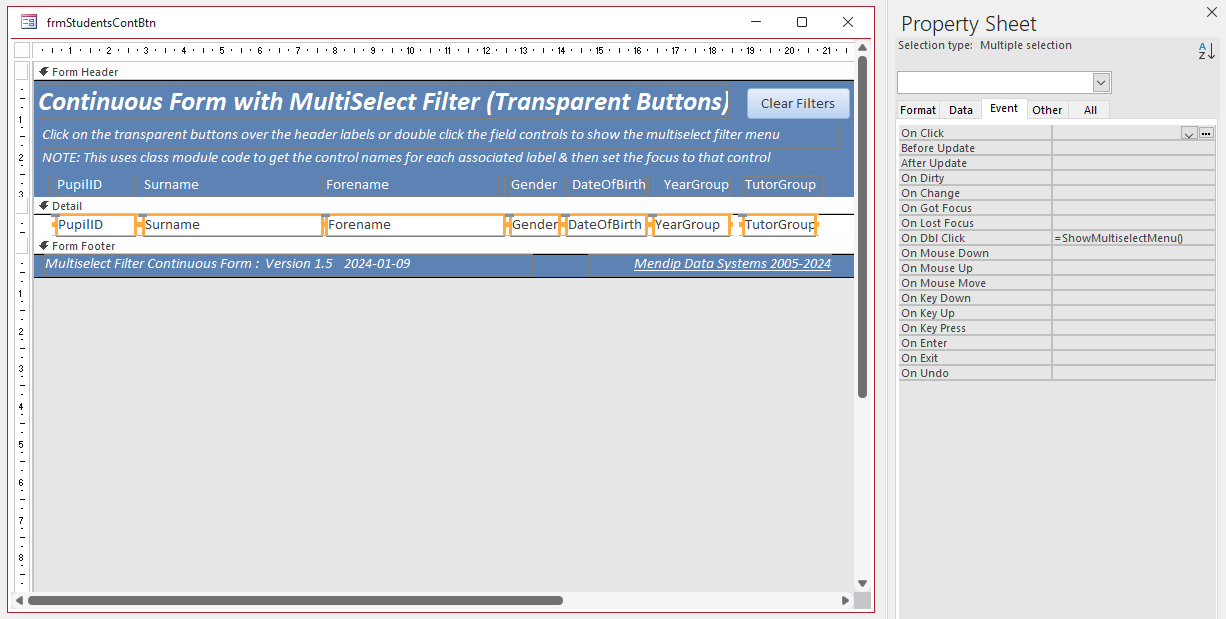
Task: Click the After Update property field
Action: coord(1134,163)
